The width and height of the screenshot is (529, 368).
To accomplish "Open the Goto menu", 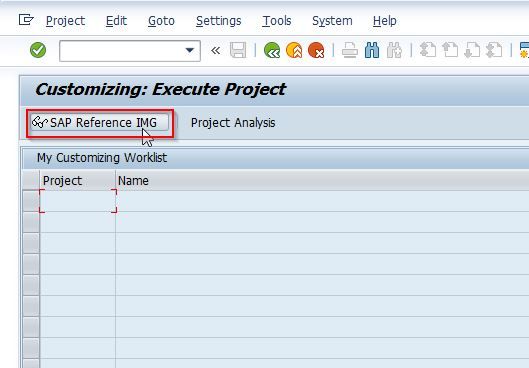I will click(161, 21).
